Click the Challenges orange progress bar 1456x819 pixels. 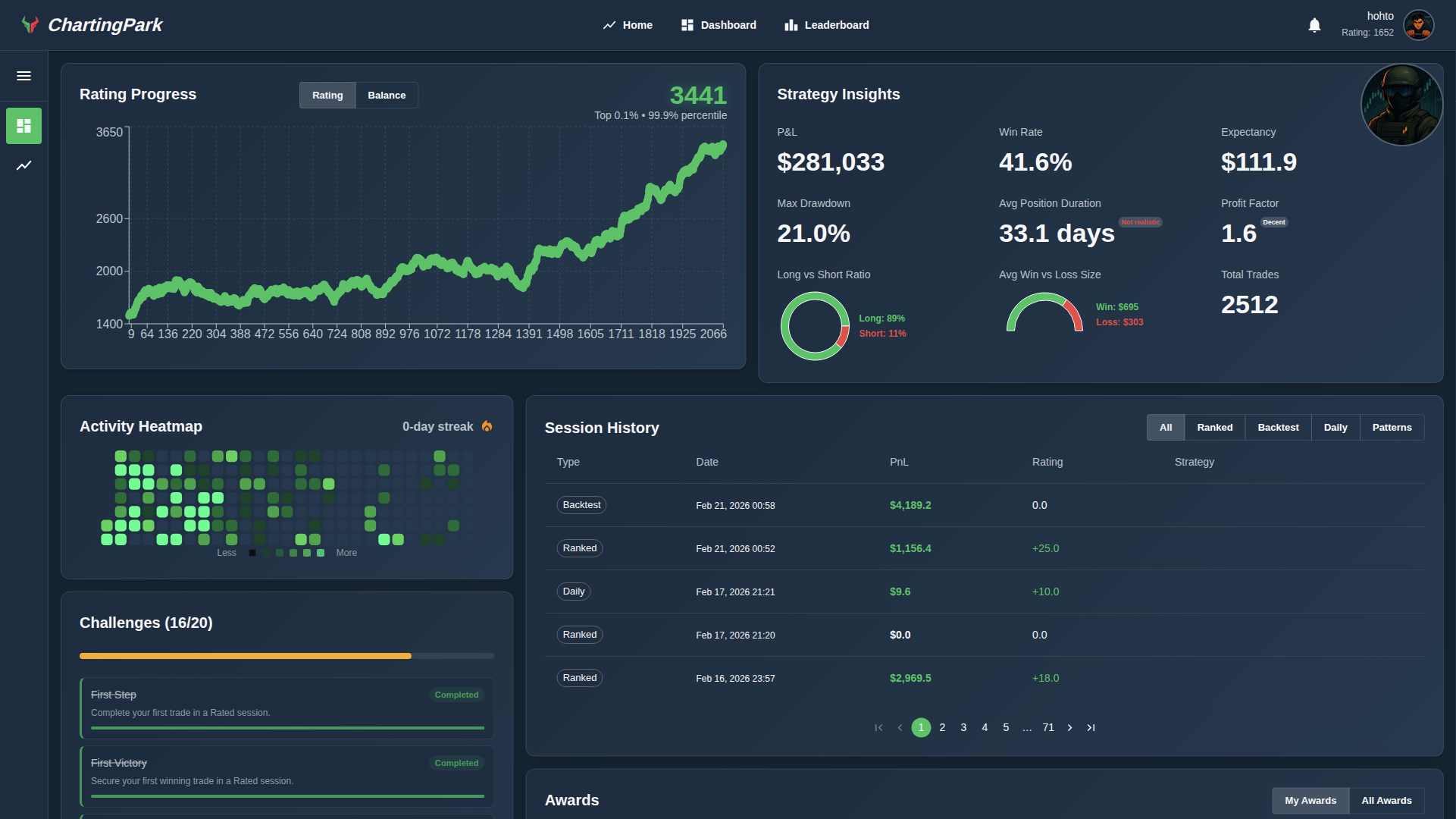click(x=287, y=656)
